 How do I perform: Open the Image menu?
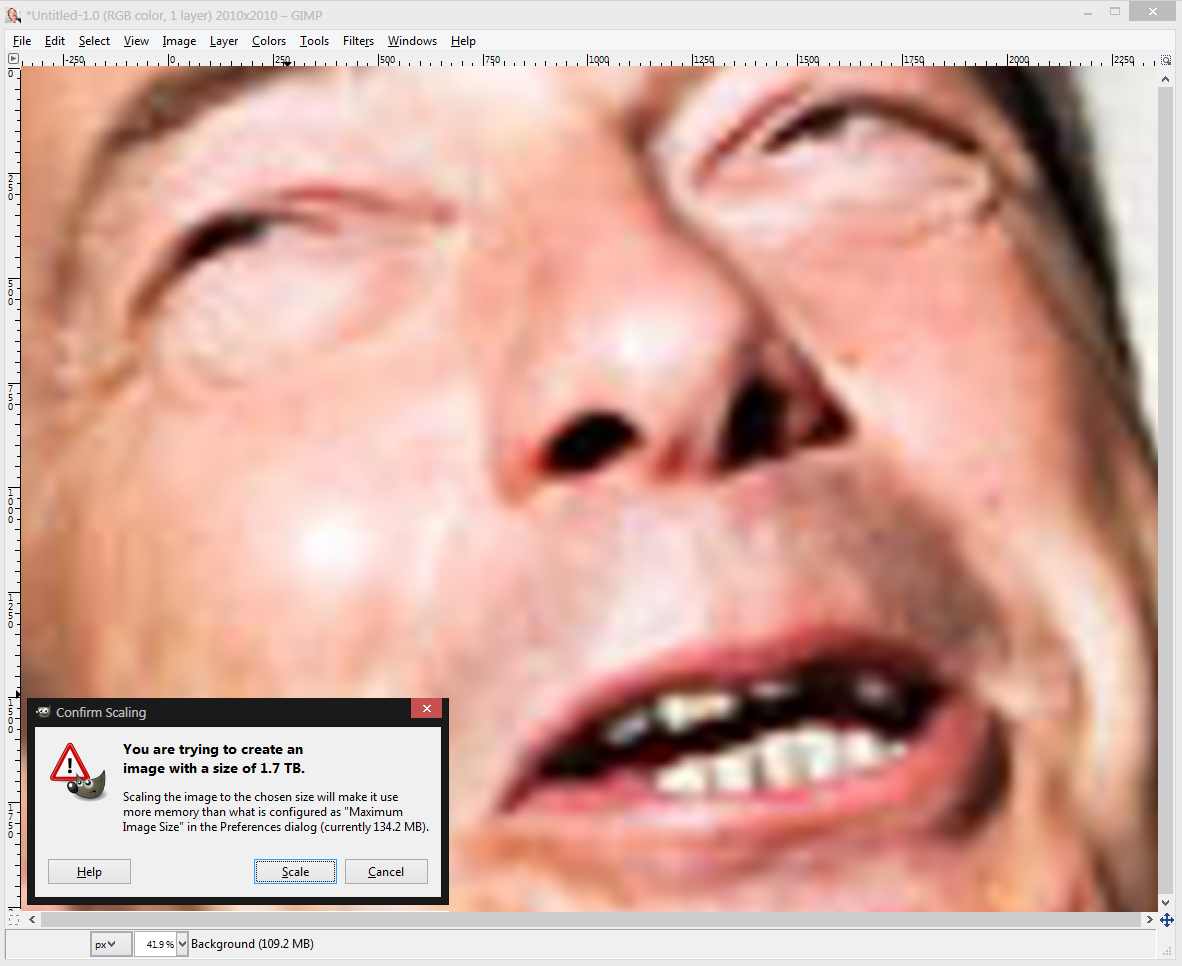point(179,41)
